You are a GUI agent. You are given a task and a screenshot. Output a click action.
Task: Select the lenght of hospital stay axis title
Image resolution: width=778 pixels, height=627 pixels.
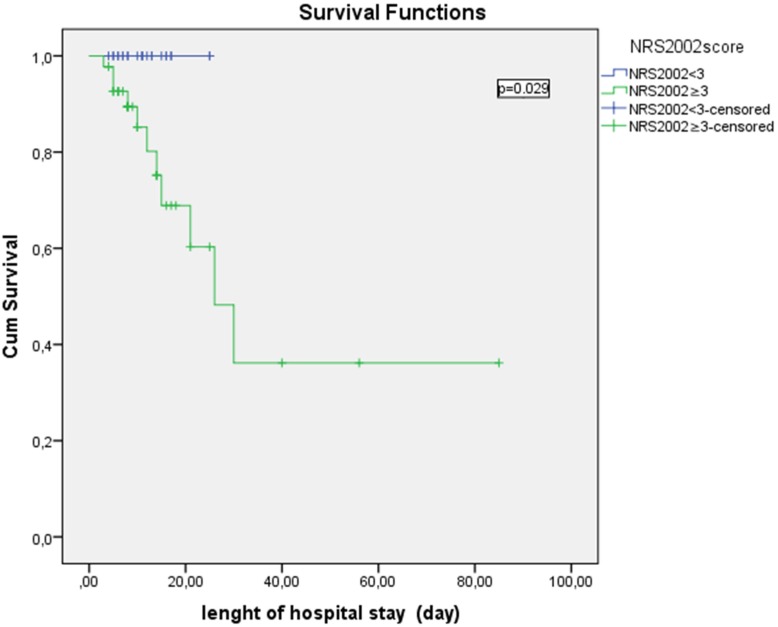click(330, 614)
